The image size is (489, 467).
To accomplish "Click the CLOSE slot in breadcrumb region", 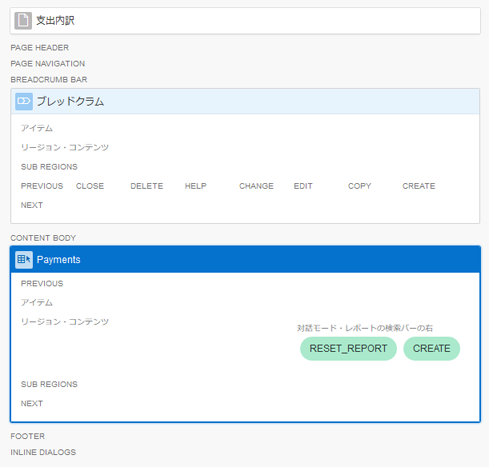I will tap(90, 186).
